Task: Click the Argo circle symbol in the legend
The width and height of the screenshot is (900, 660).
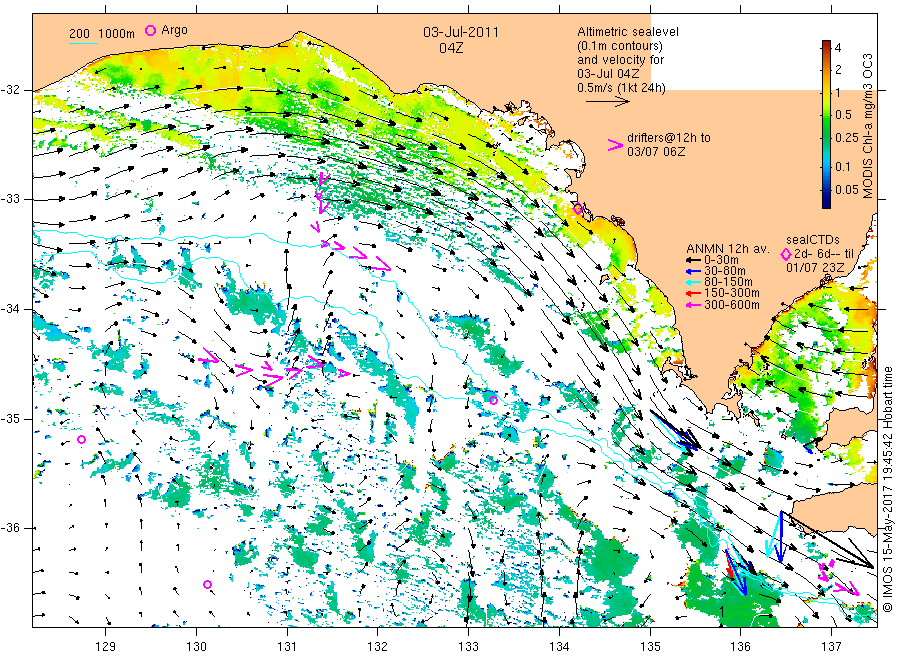Action: click(150, 30)
